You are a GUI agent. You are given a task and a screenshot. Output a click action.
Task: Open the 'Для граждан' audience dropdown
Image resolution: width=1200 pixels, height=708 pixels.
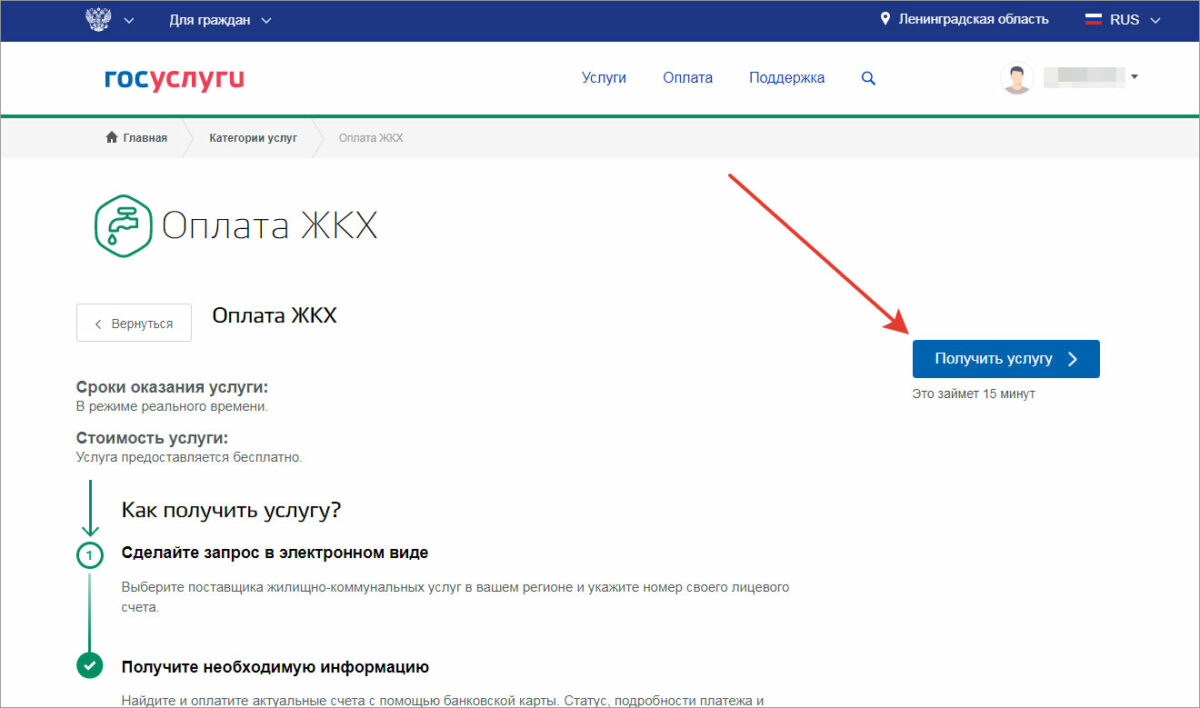tap(220, 20)
